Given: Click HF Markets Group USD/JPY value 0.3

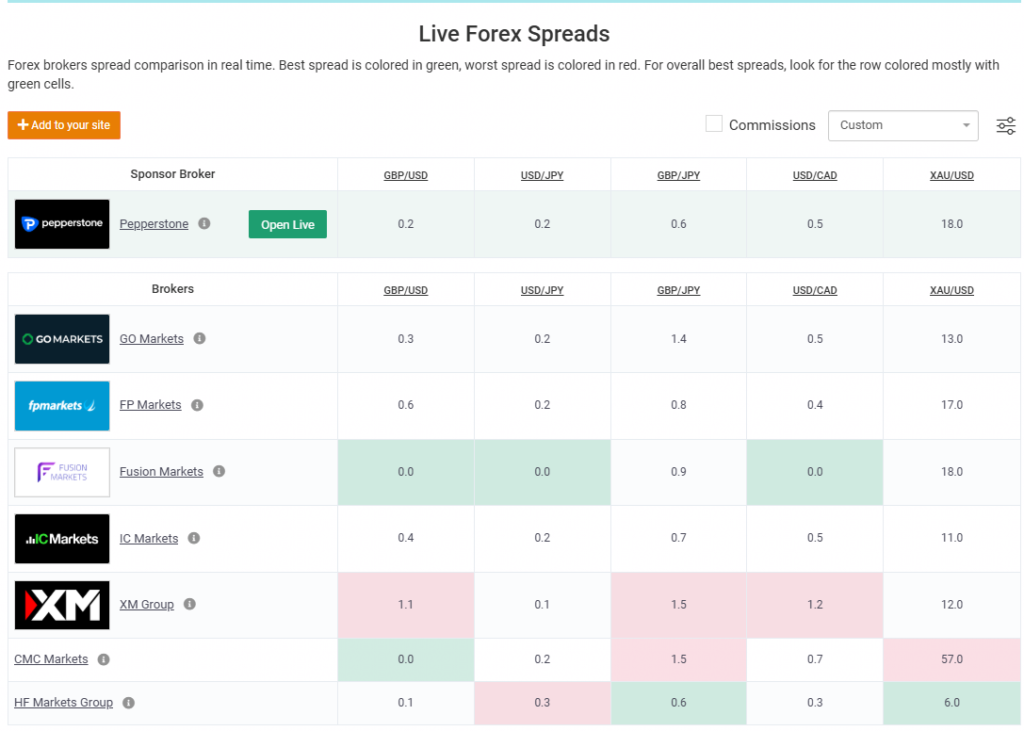Looking at the screenshot, I should [x=542, y=703].
